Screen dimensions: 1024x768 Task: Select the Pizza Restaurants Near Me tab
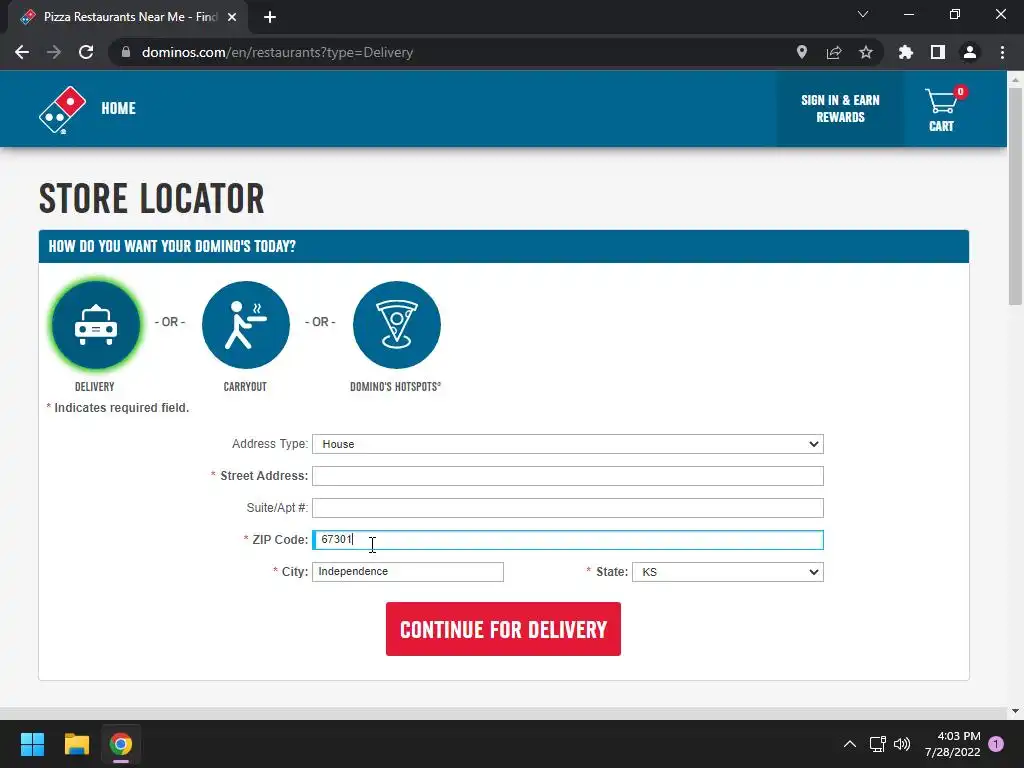[129, 17]
